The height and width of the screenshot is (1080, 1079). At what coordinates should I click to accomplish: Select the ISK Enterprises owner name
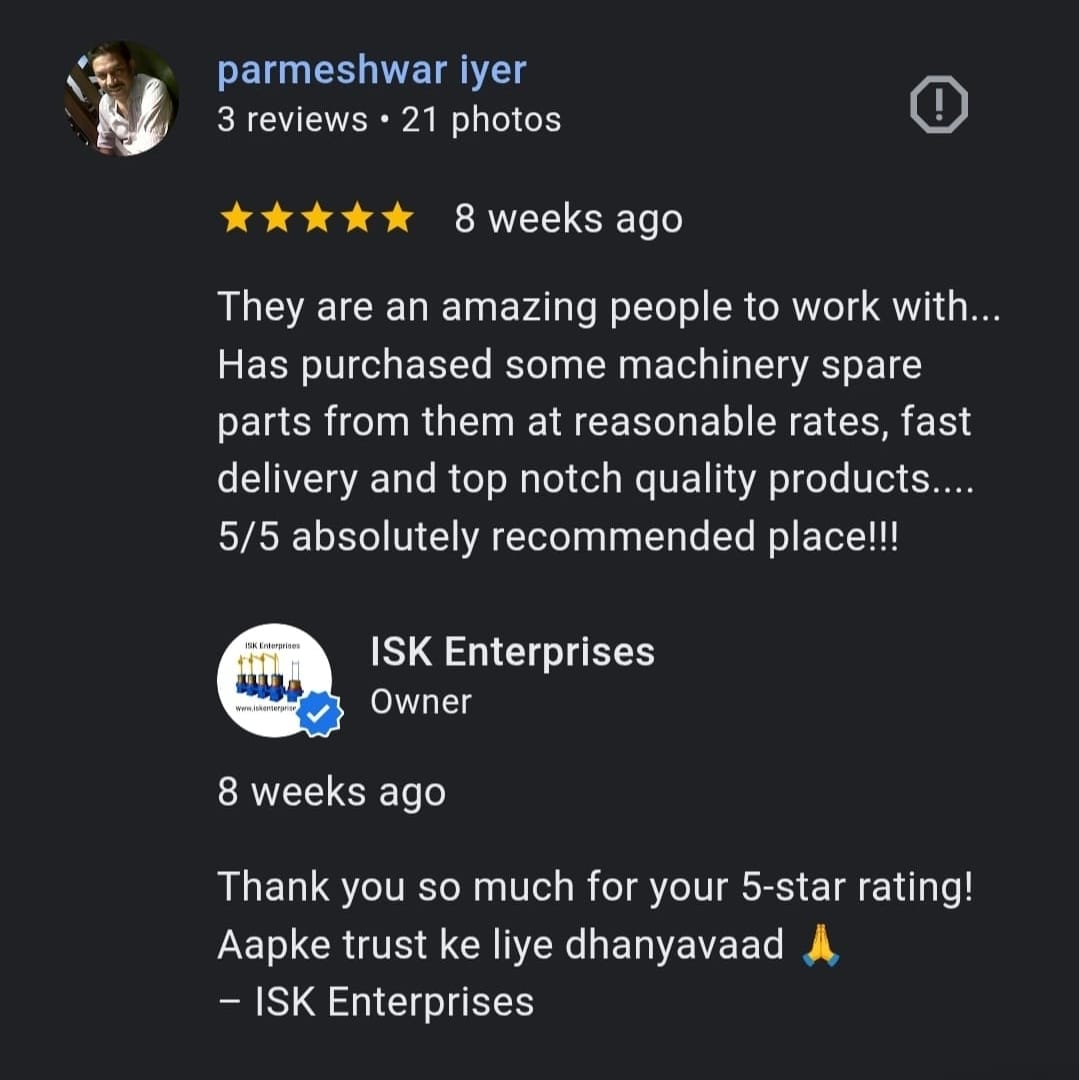pos(512,652)
